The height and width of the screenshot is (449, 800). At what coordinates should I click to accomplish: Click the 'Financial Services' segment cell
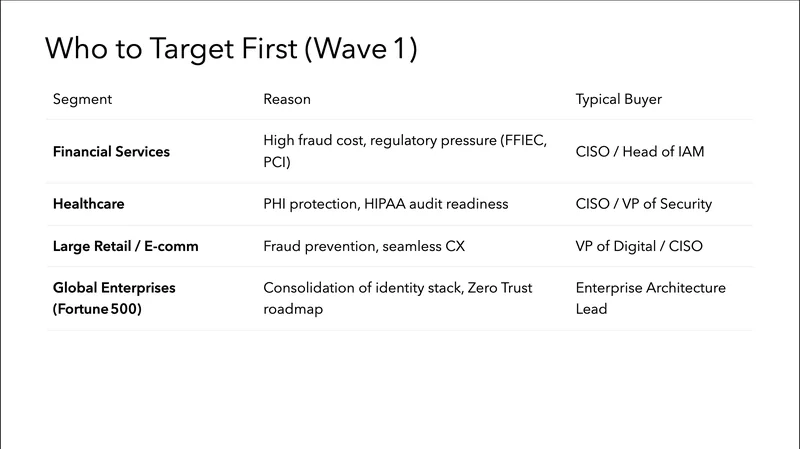111,152
